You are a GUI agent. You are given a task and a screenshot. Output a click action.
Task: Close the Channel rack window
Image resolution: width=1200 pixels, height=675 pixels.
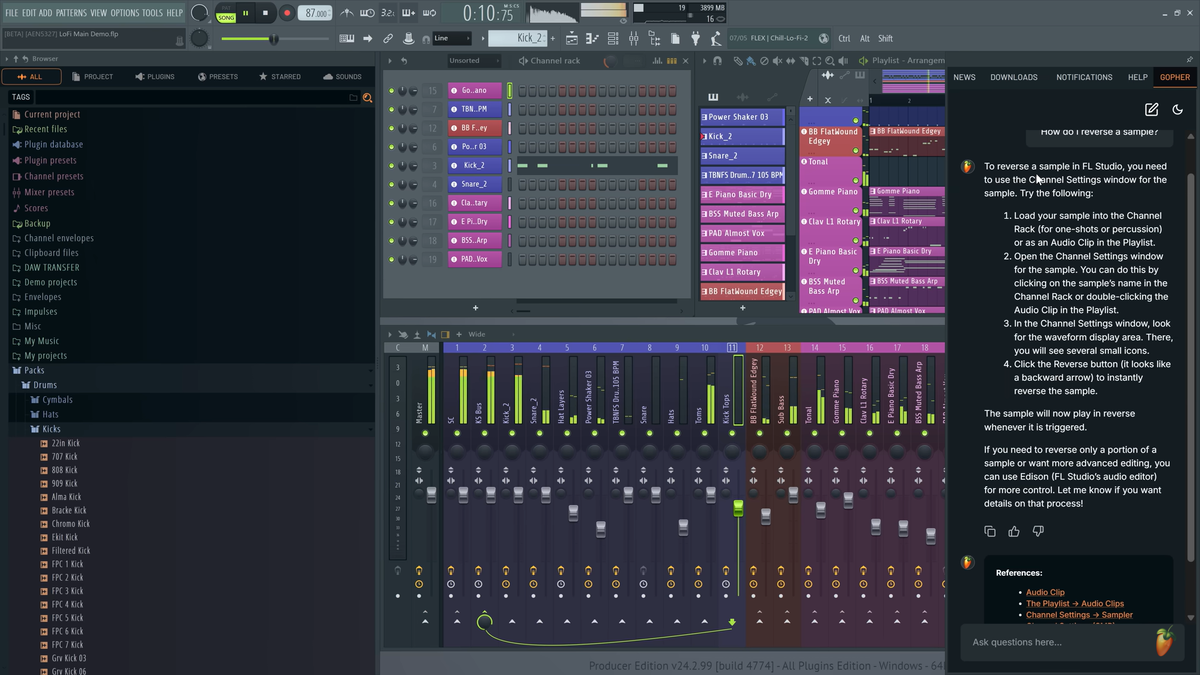click(686, 60)
